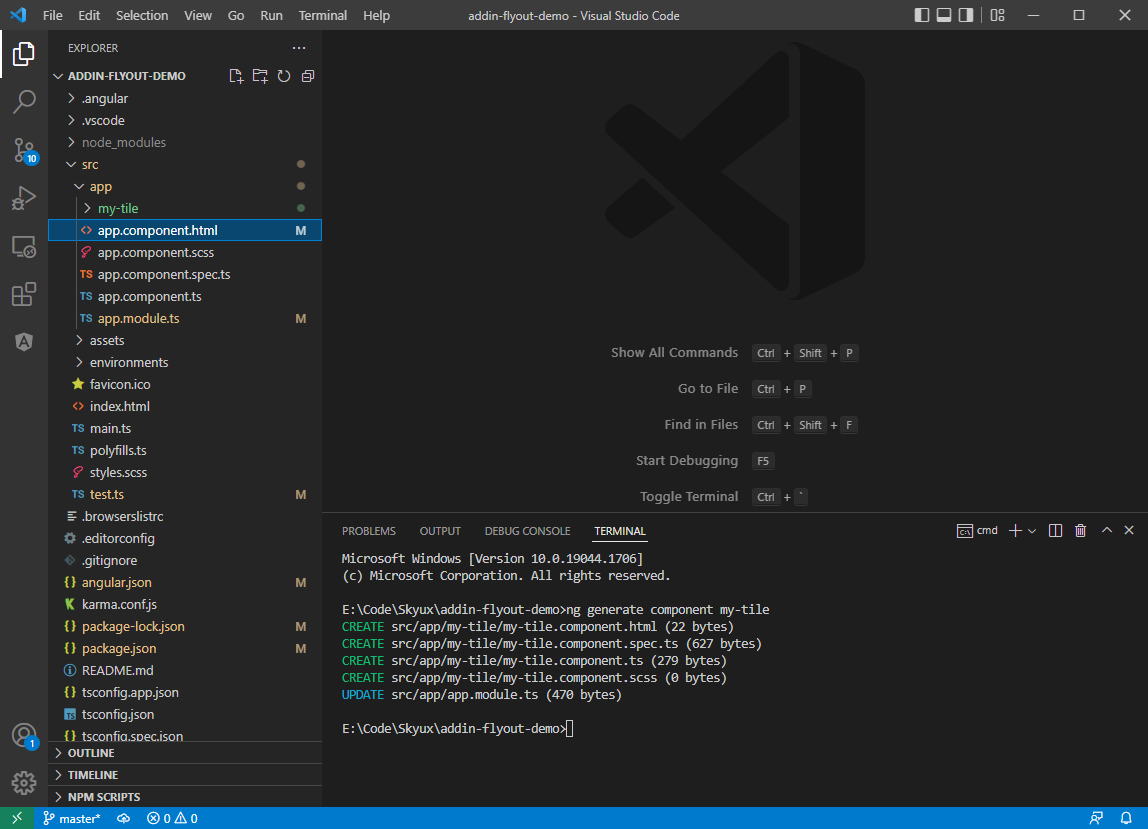Open the Terminal menu
Viewport: 1148px width, 829px height.
coord(323,15)
